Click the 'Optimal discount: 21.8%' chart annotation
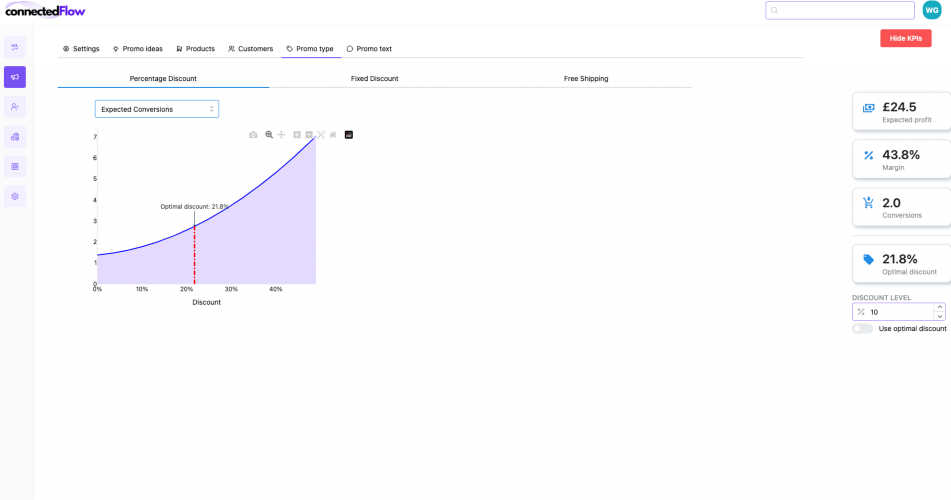The height and width of the screenshot is (500, 951). click(195, 206)
